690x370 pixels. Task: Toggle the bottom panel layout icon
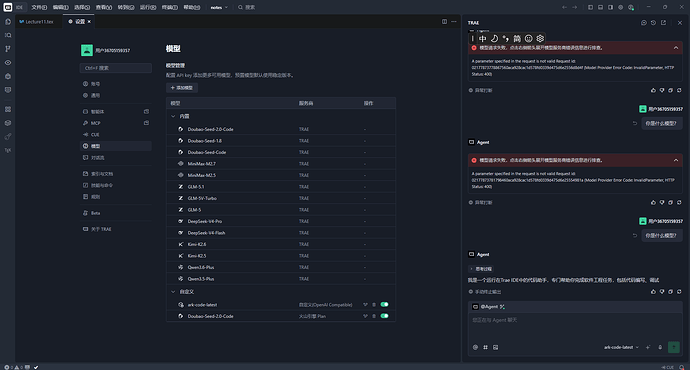(600, 7)
